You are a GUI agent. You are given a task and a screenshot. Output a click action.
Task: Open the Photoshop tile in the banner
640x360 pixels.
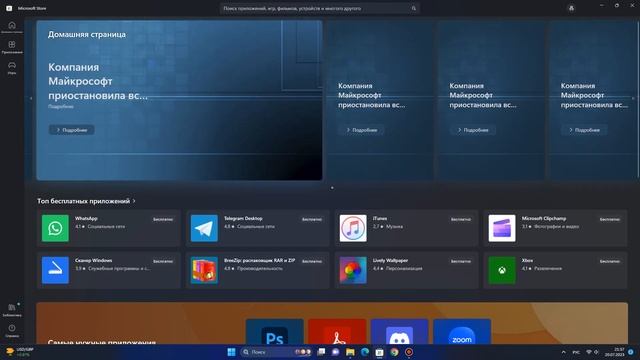[275, 331]
